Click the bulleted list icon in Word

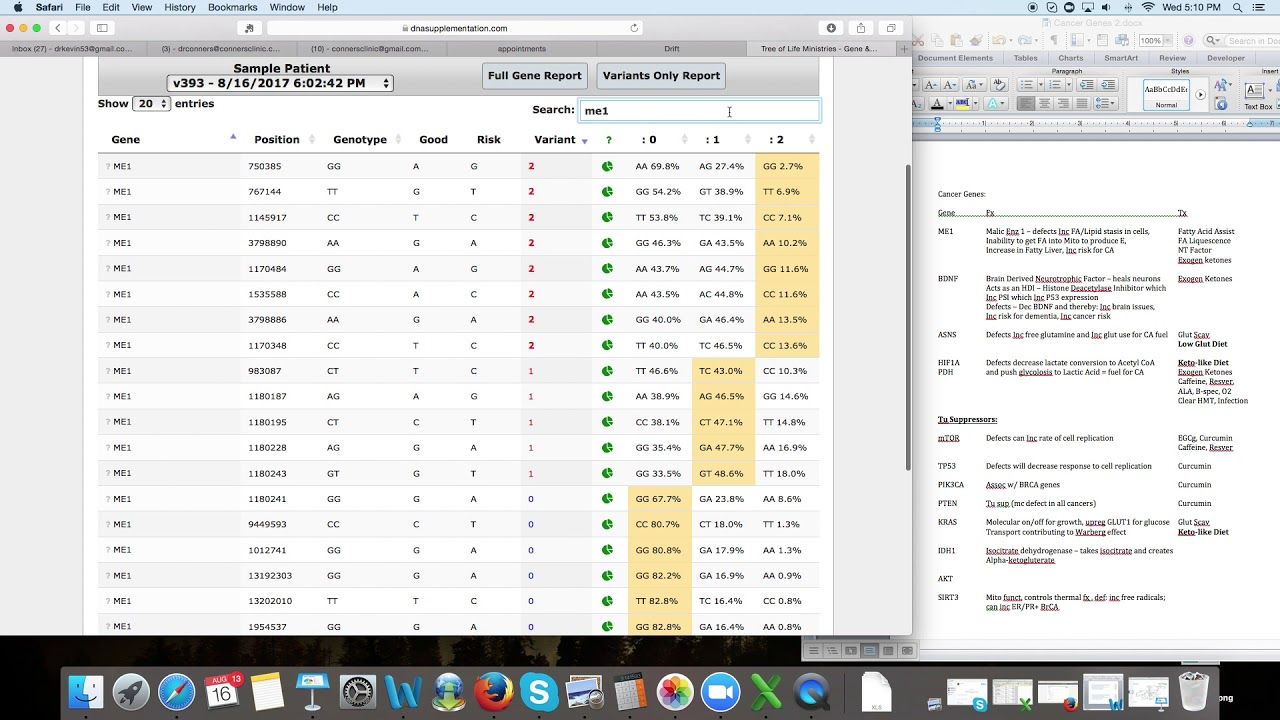coord(1025,85)
